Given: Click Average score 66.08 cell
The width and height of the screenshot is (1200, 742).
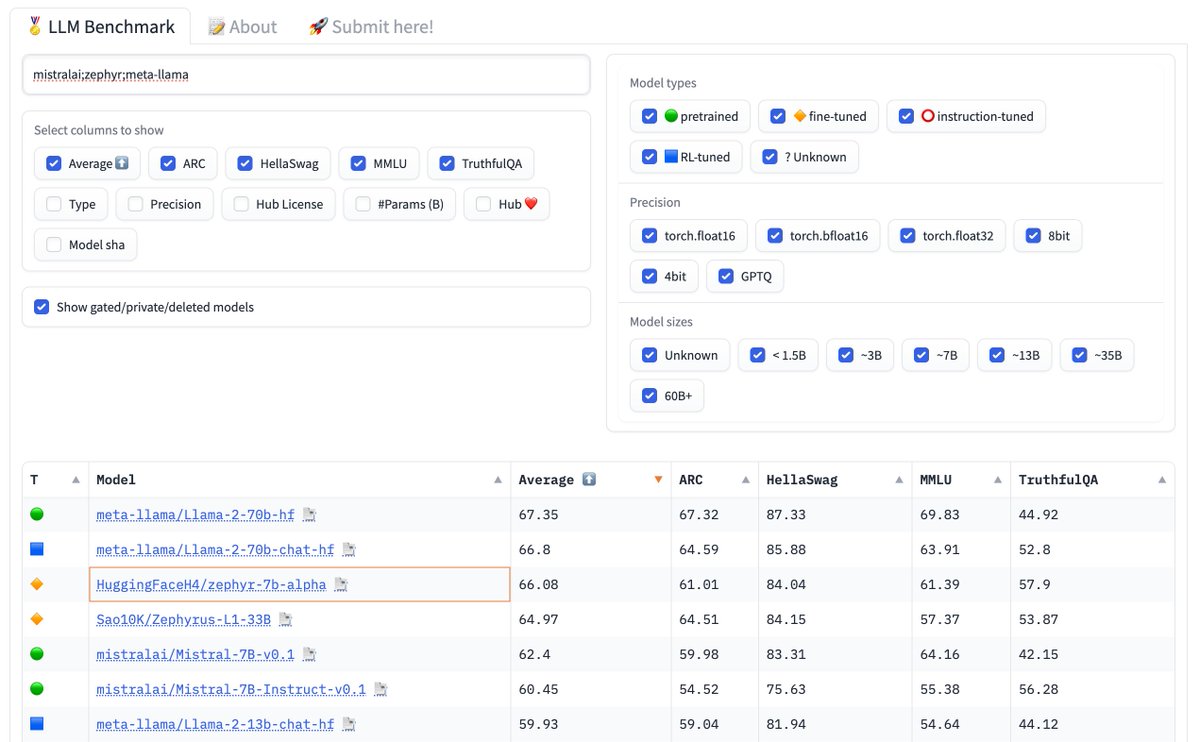Looking at the screenshot, I should click(x=591, y=585).
